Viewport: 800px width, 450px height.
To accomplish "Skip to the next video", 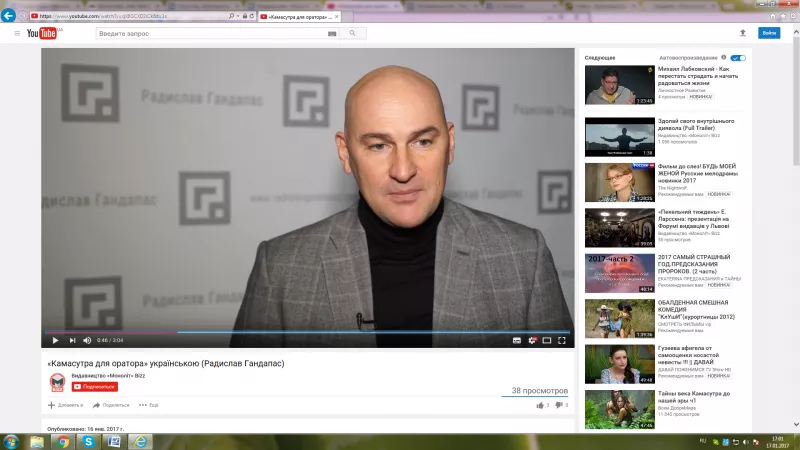I will point(72,340).
